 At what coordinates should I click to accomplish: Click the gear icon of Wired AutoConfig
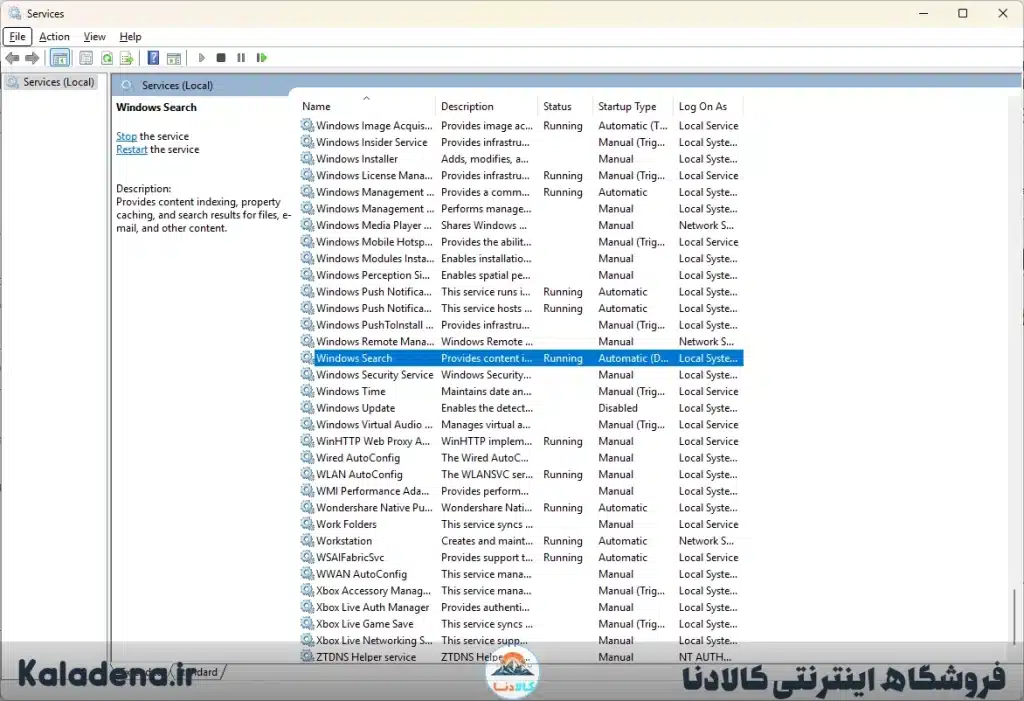click(x=307, y=458)
